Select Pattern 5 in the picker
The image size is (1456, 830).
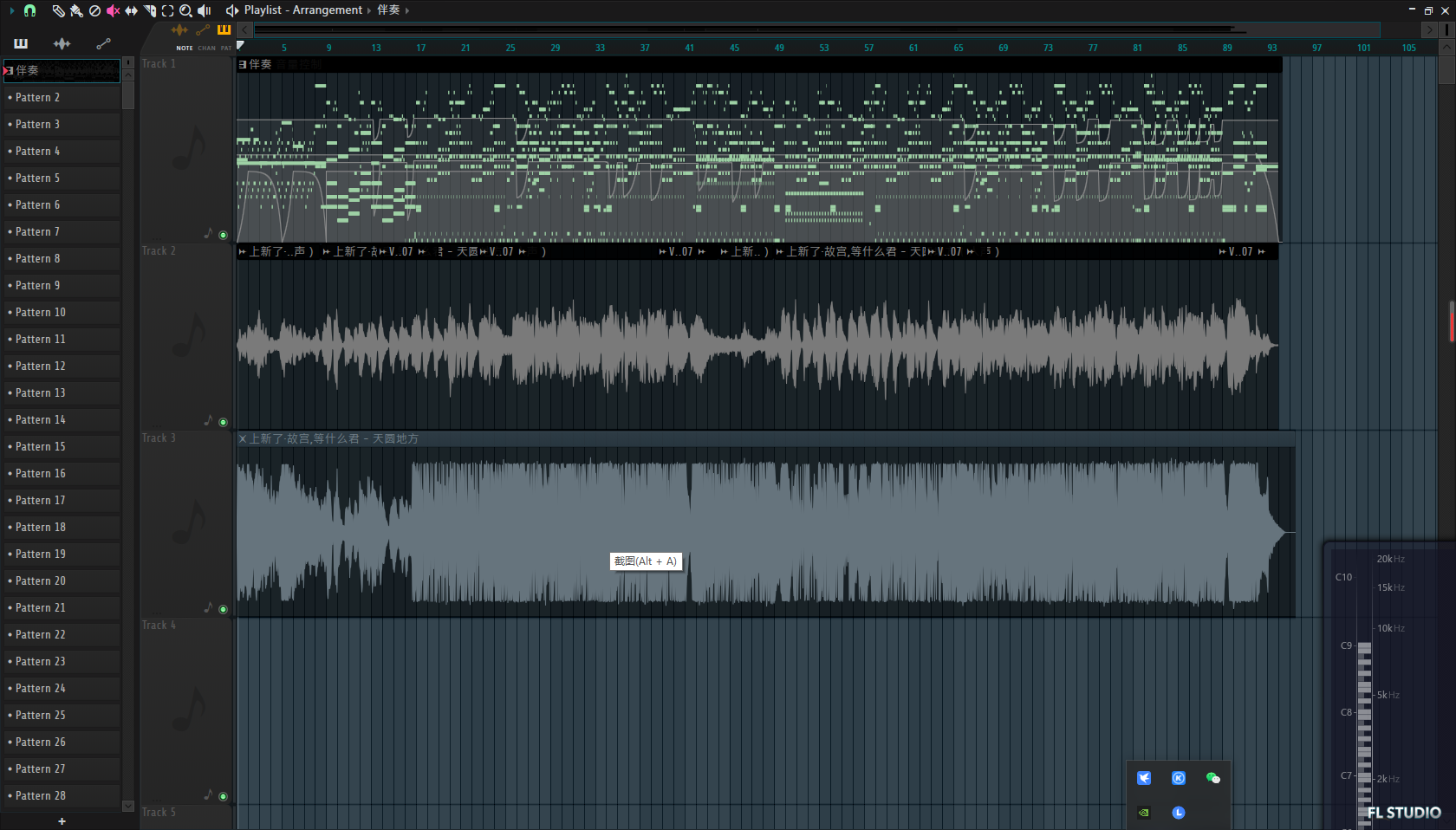click(62, 178)
